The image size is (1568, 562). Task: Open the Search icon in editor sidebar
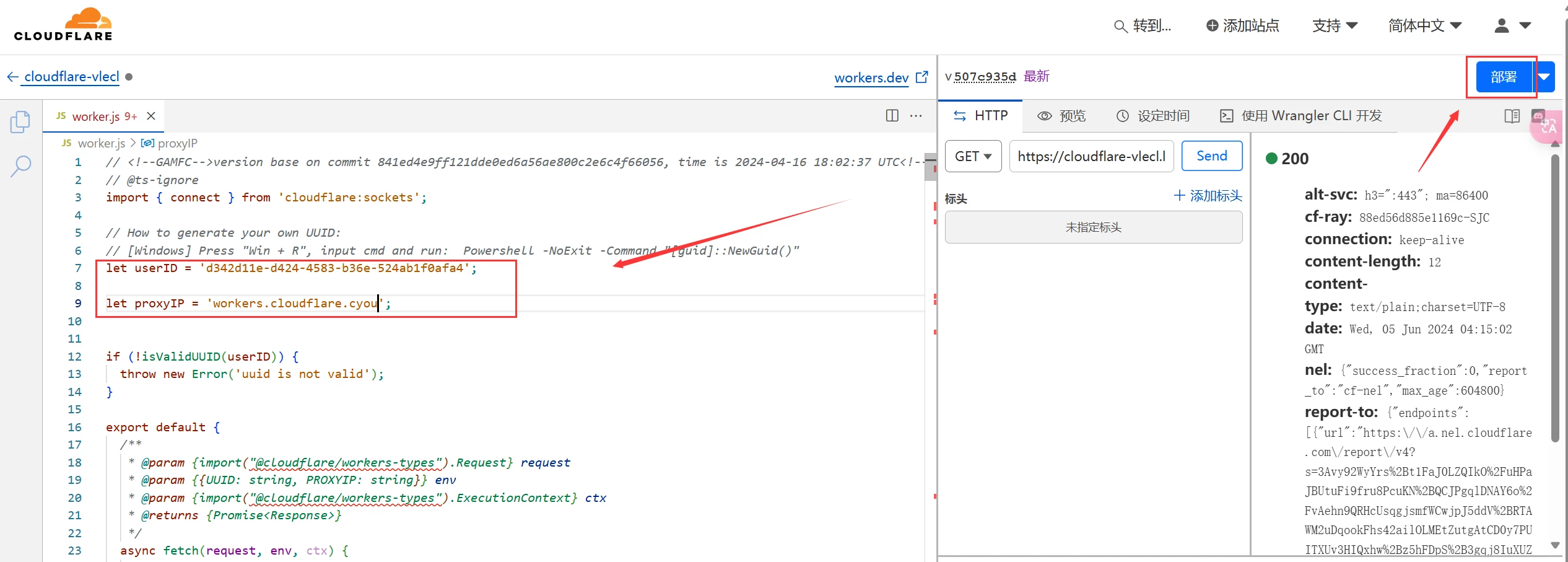pos(20,166)
